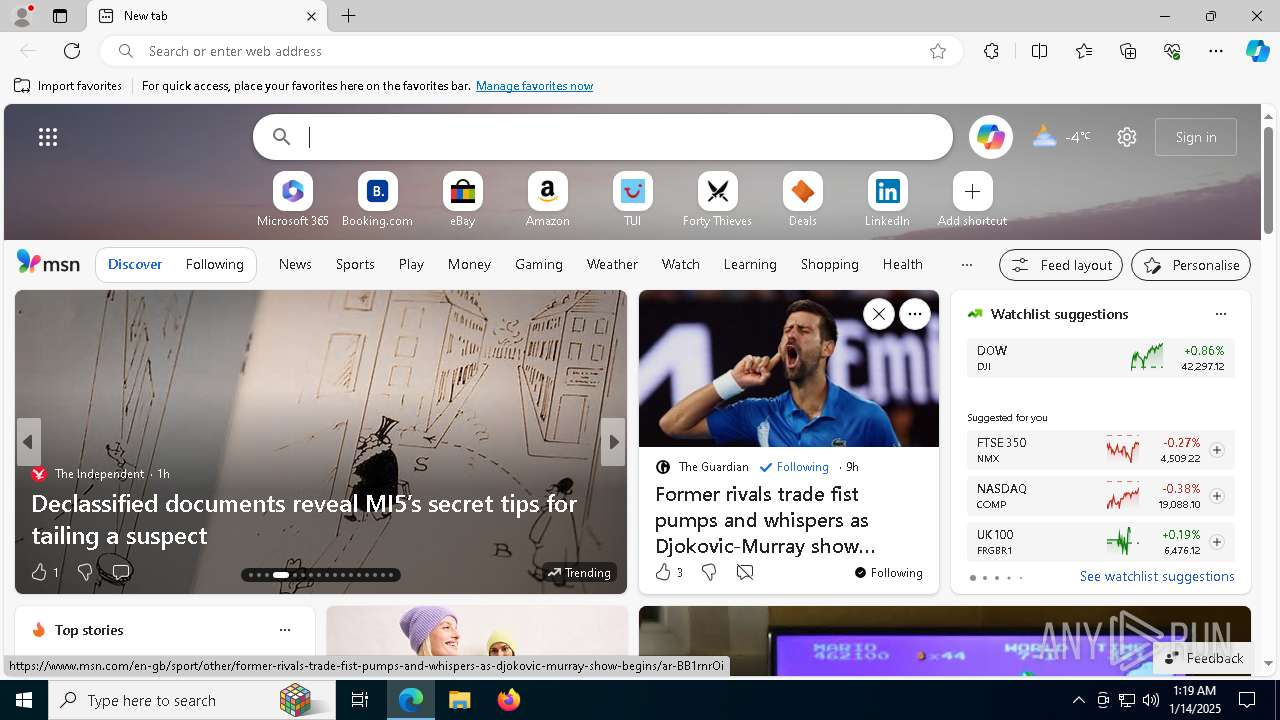Click the Sign in button
1280x720 pixels.
(1196, 137)
